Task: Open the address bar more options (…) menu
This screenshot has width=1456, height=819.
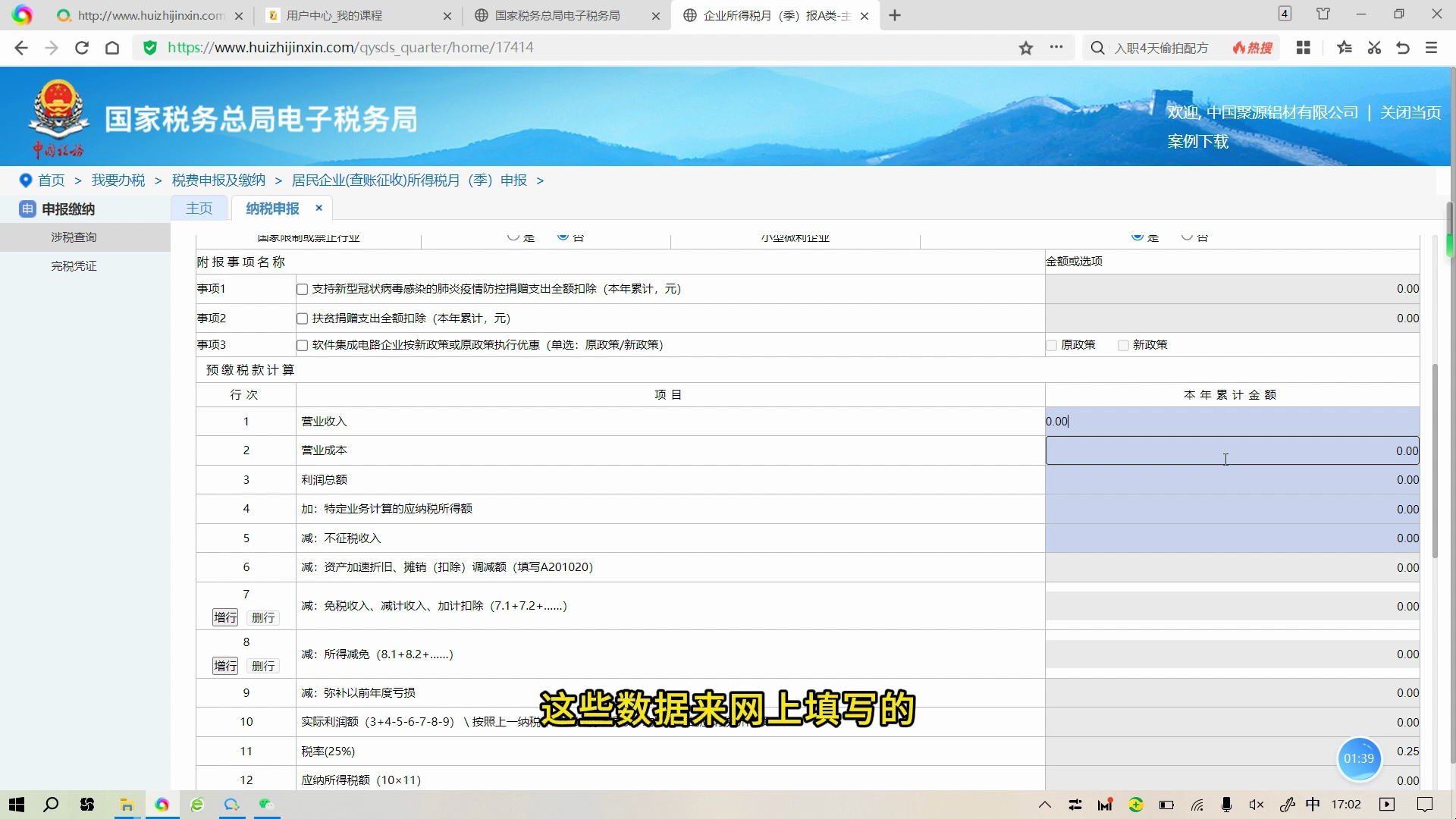Action: [1057, 47]
